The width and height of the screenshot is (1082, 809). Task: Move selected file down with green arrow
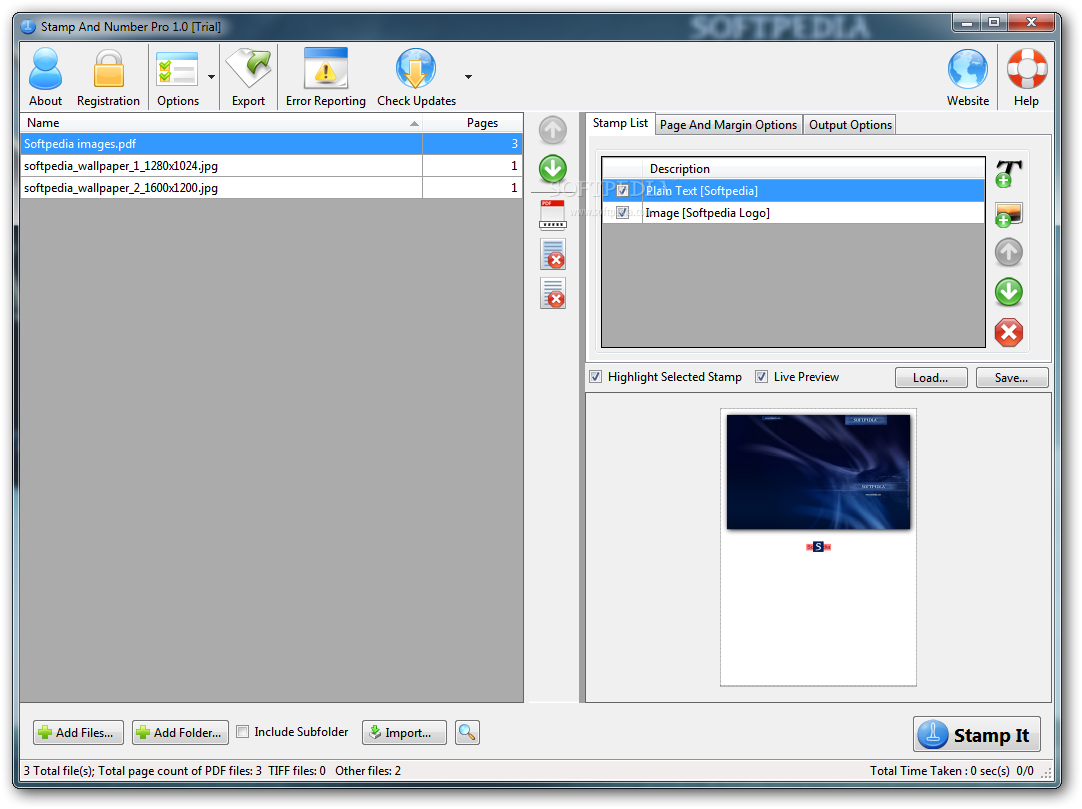[553, 169]
